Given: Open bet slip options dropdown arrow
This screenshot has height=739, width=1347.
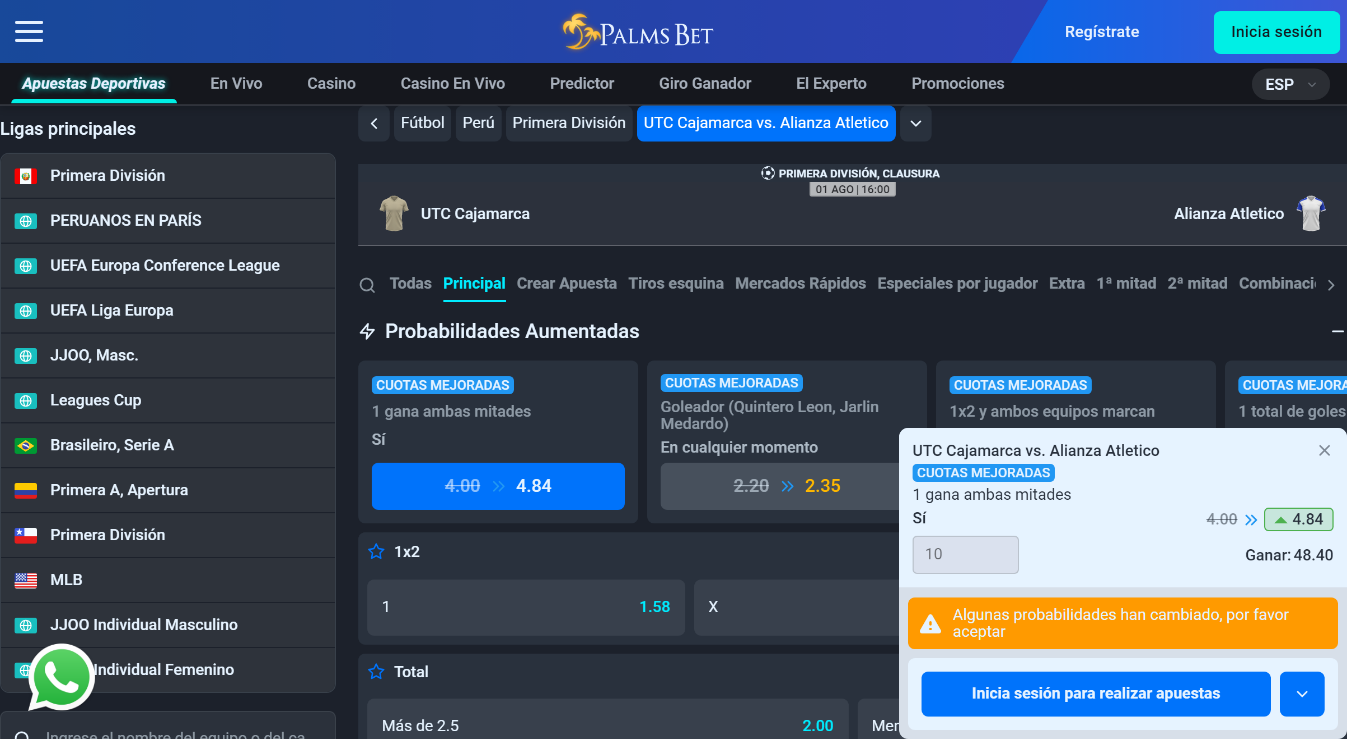Looking at the screenshot, I should (1302, 694).
